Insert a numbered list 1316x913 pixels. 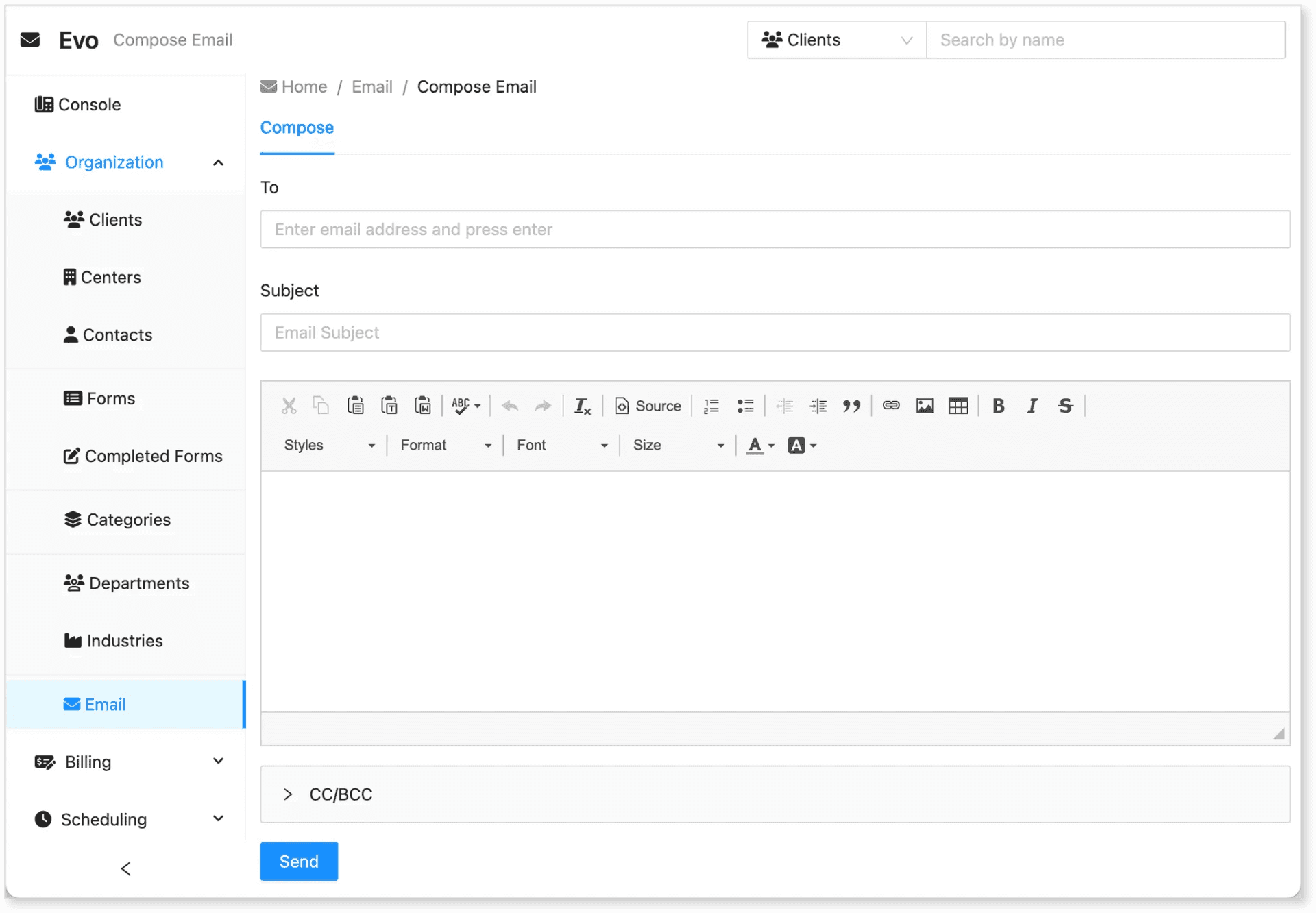(711, 406)
